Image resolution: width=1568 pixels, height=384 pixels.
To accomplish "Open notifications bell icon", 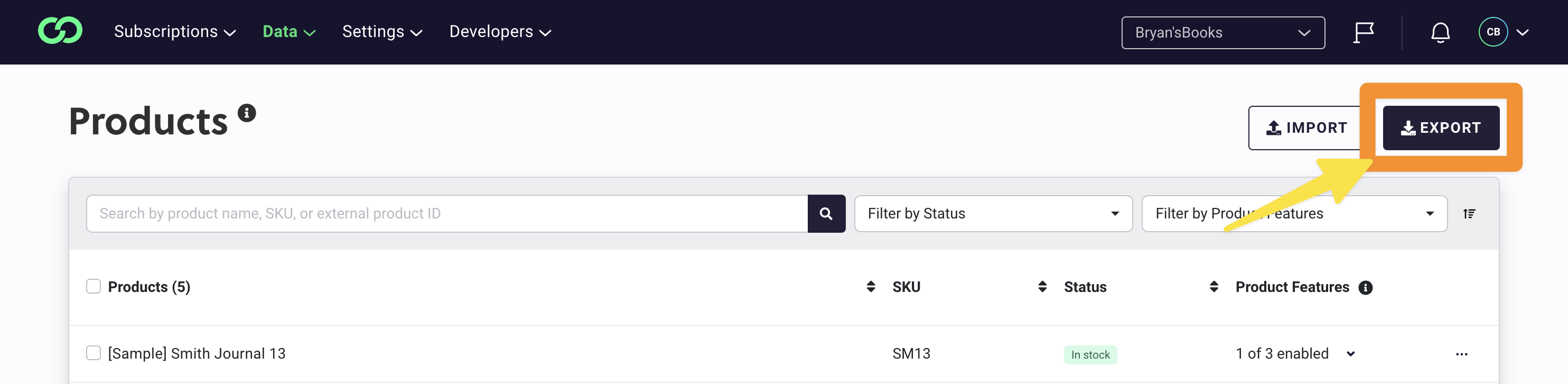I will pos(1440,32).
